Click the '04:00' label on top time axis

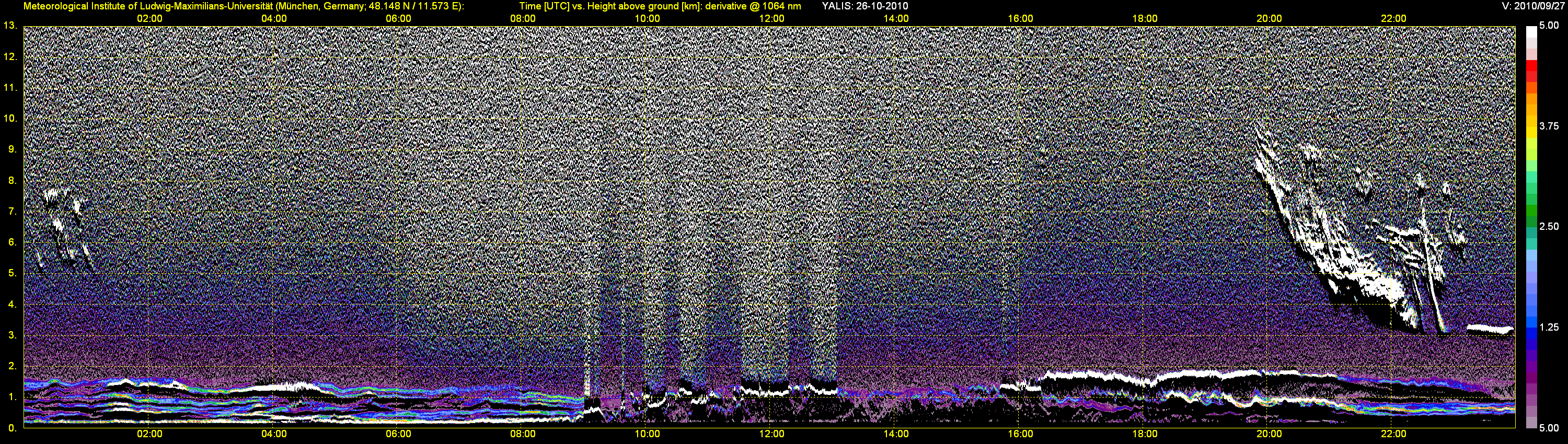pyautogui.click(x=274, y=19)
